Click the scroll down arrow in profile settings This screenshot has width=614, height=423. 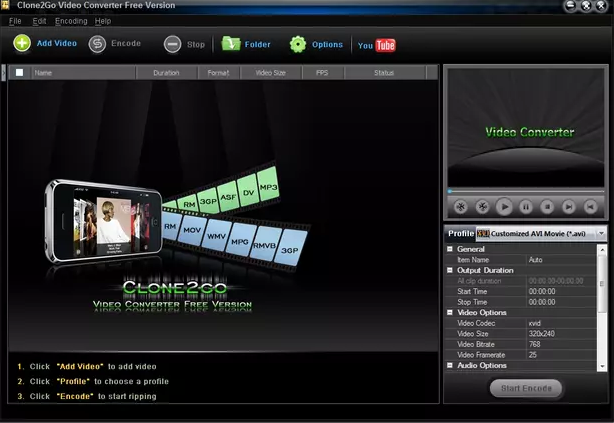coord(602,366)
